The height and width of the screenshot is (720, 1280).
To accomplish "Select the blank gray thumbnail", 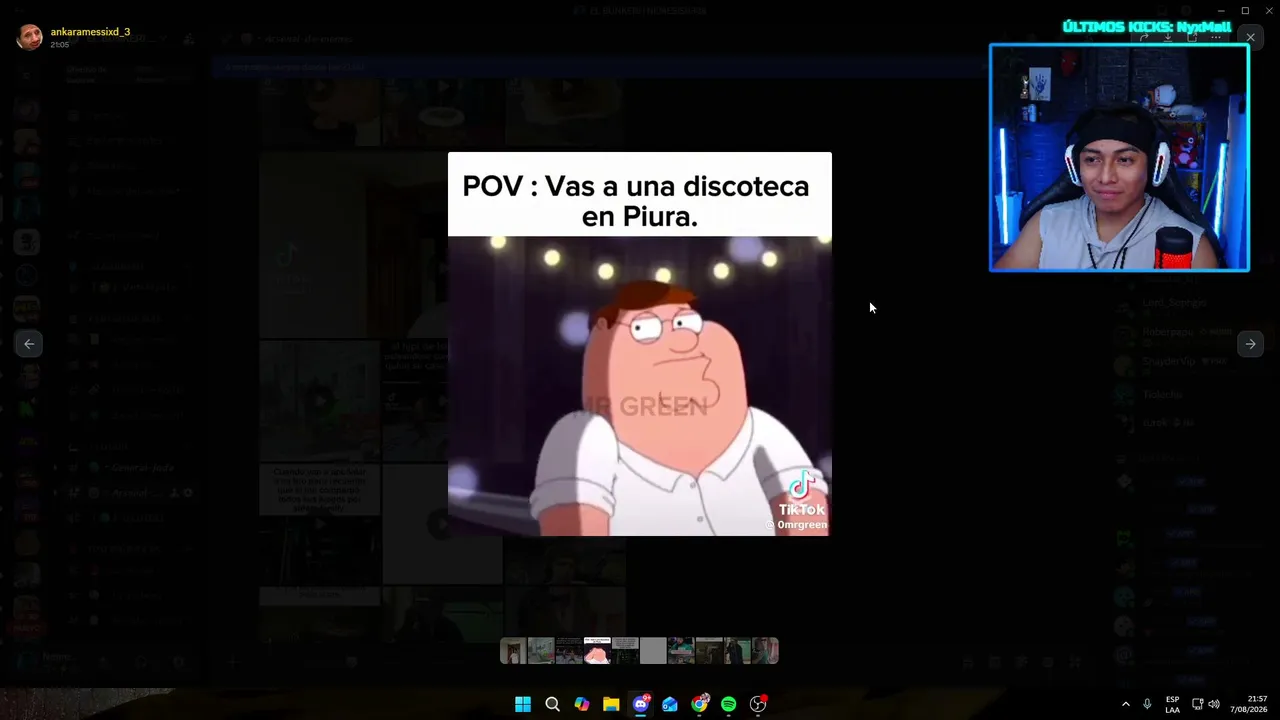I will (653, 651).
